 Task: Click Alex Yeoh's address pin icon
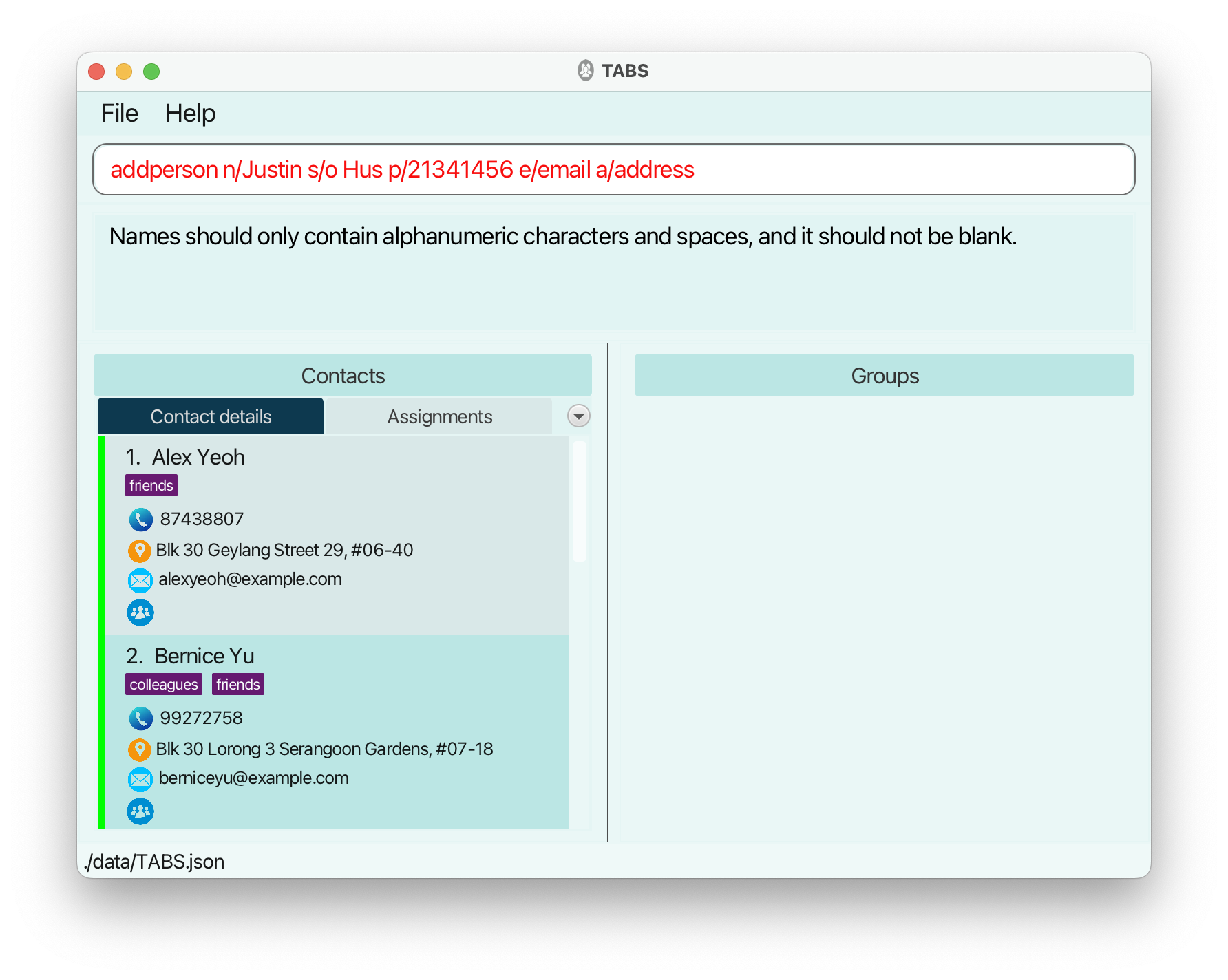tap(140, 551)
